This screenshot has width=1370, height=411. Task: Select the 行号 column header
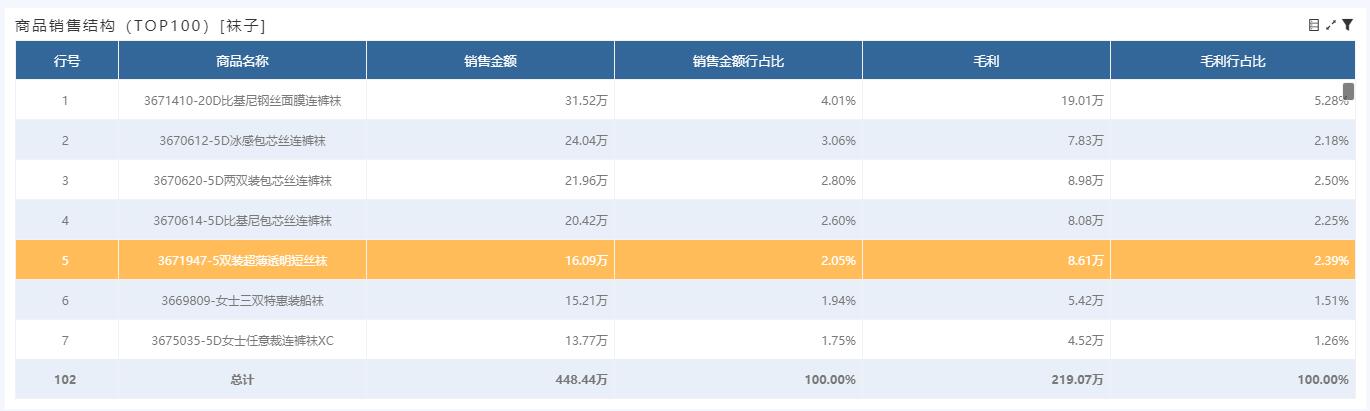[67, 61]
